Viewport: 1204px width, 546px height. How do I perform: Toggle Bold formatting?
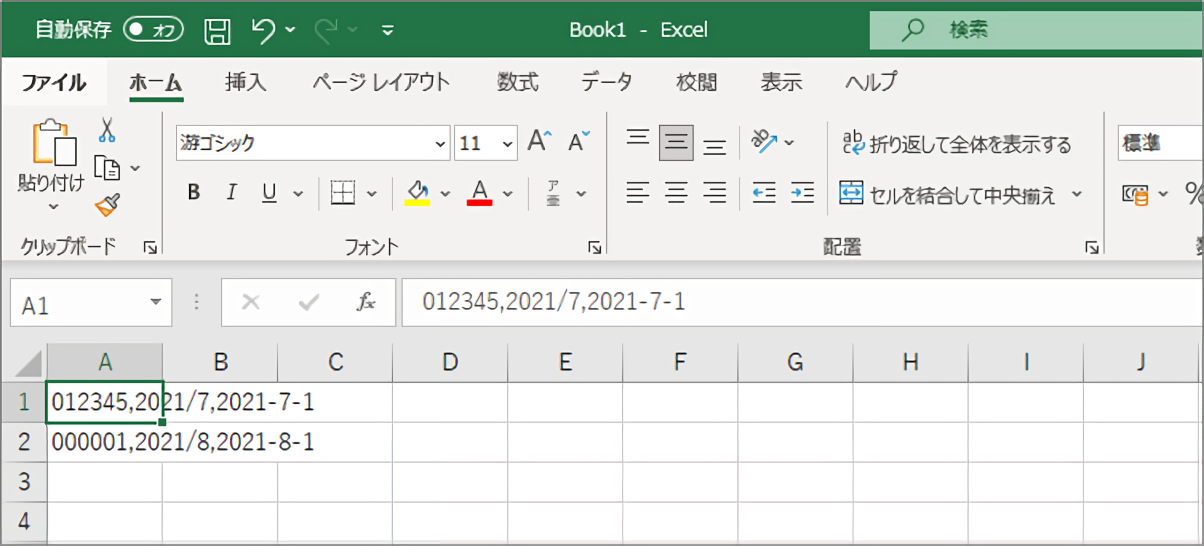[x=194, y=193]
